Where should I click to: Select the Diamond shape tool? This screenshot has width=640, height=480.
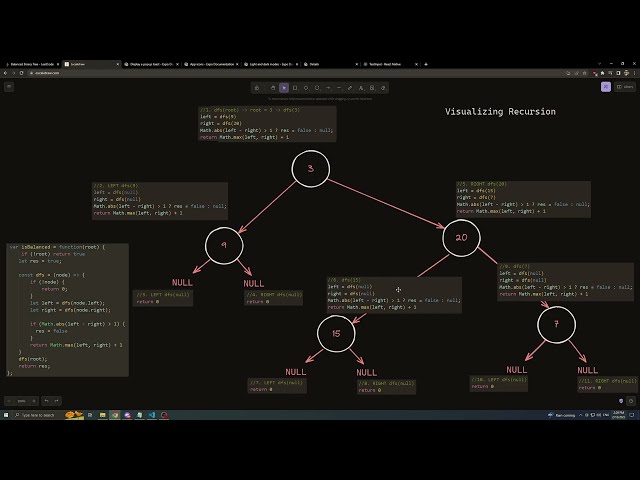point(306,88)
